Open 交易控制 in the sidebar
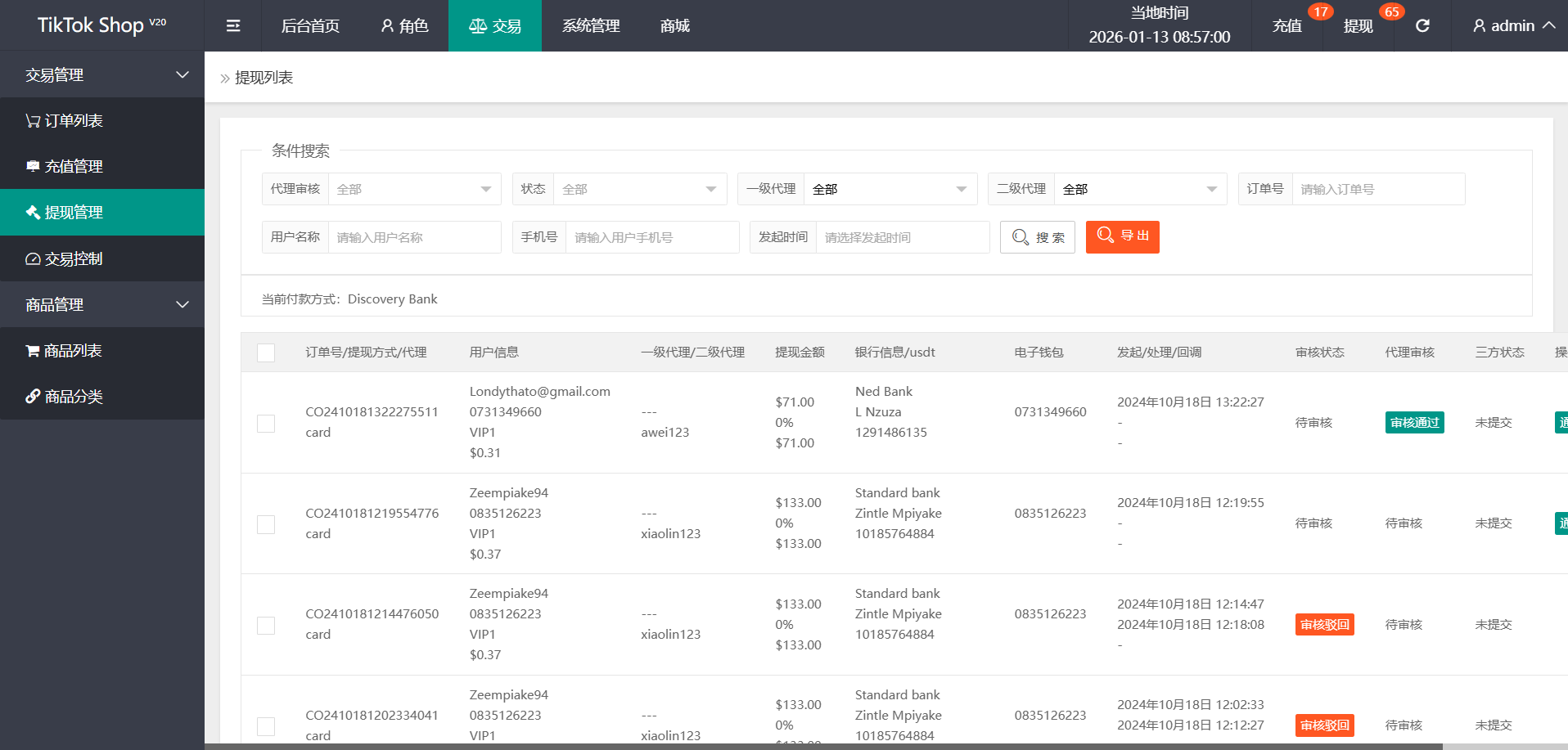 click(74, 259)
